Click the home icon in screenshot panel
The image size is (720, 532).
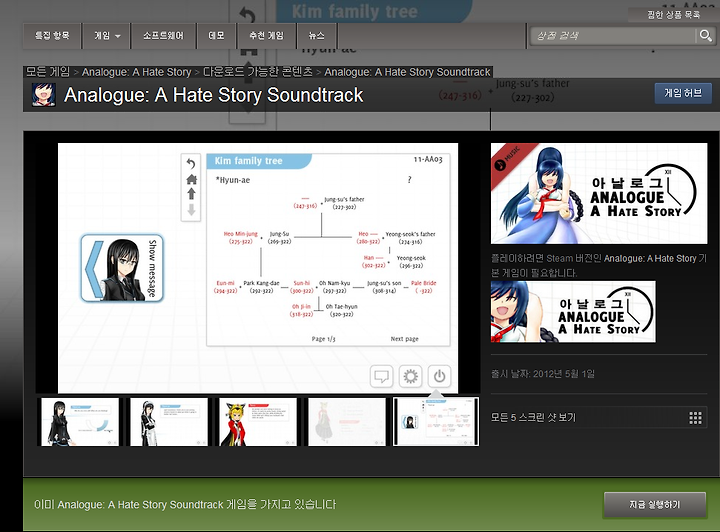pos(191,179)
